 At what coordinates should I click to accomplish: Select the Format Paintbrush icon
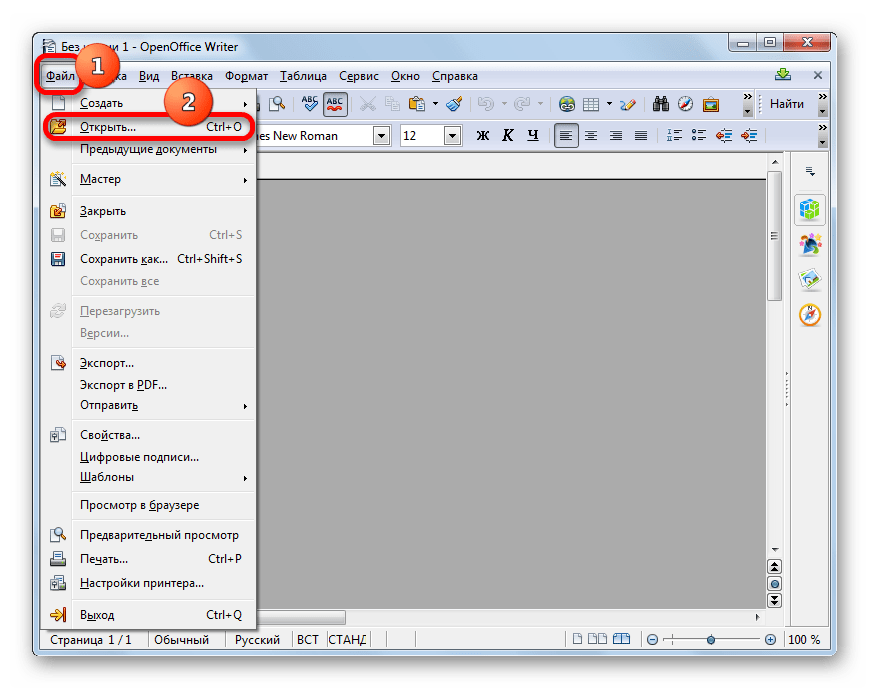pyautogui.click(x=454, y=104)
